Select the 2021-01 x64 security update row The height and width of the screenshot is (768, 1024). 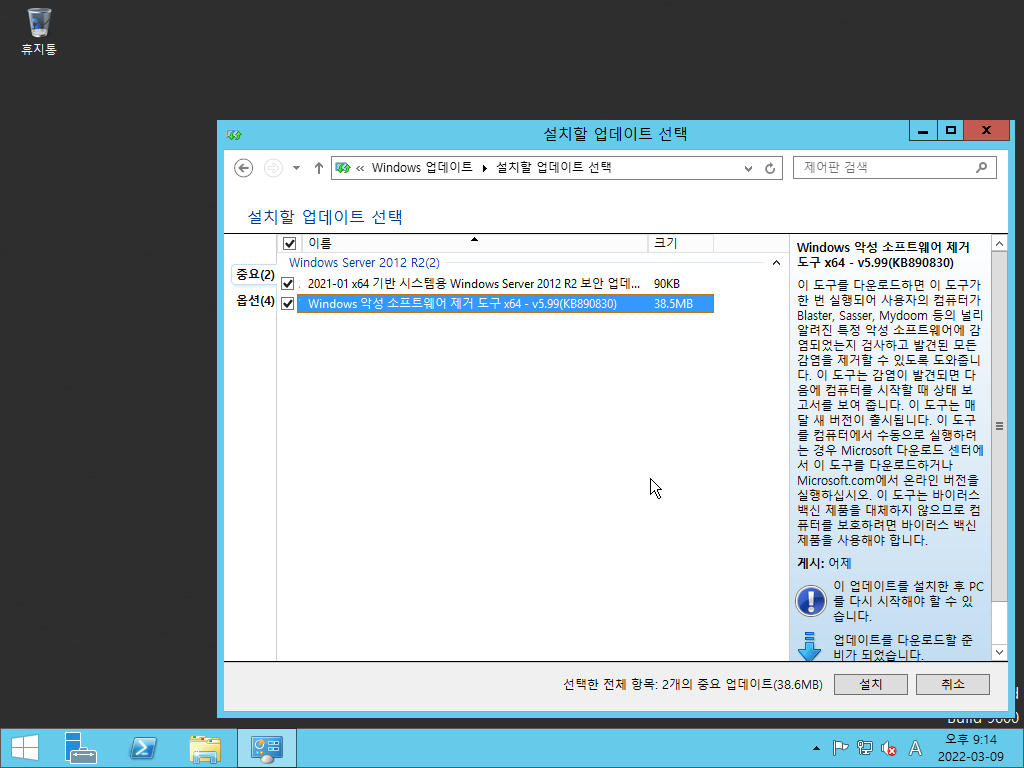pos(505,284)
